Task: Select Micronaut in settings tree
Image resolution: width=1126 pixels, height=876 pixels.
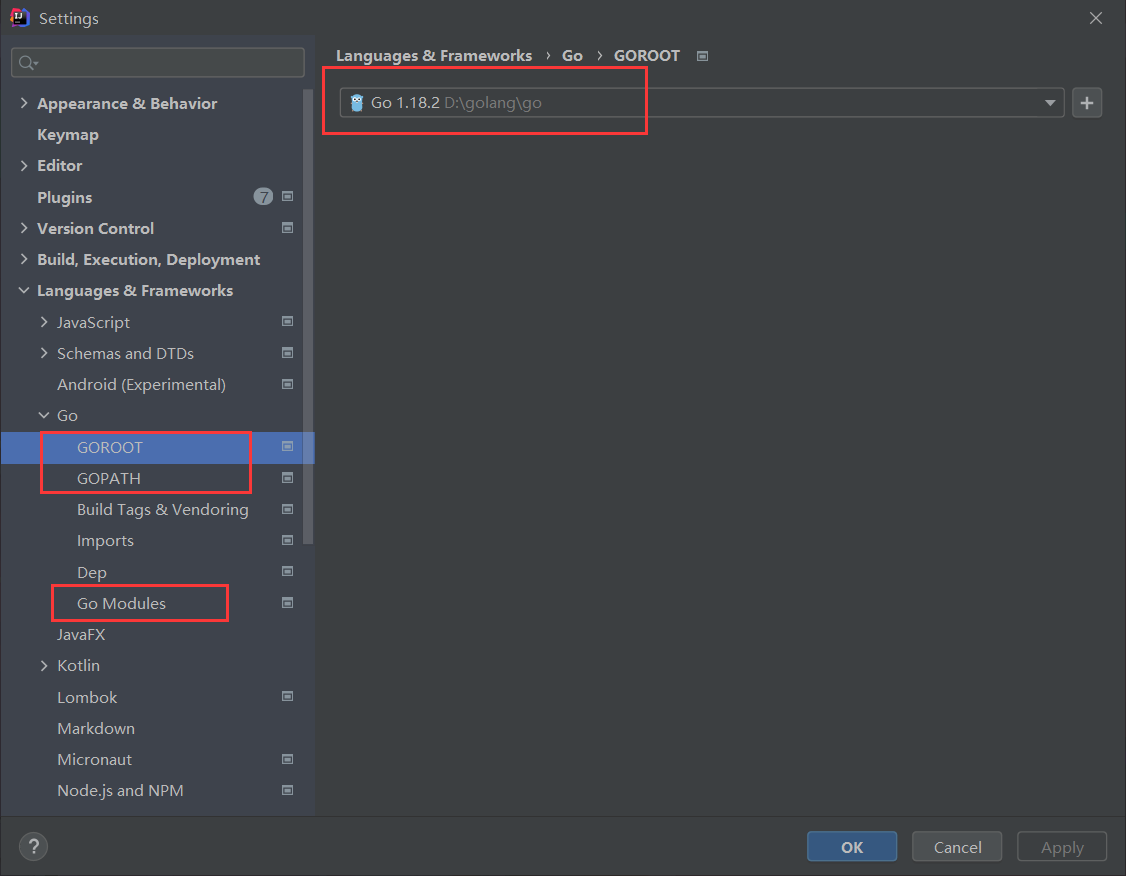Action: tap(95, 760)
